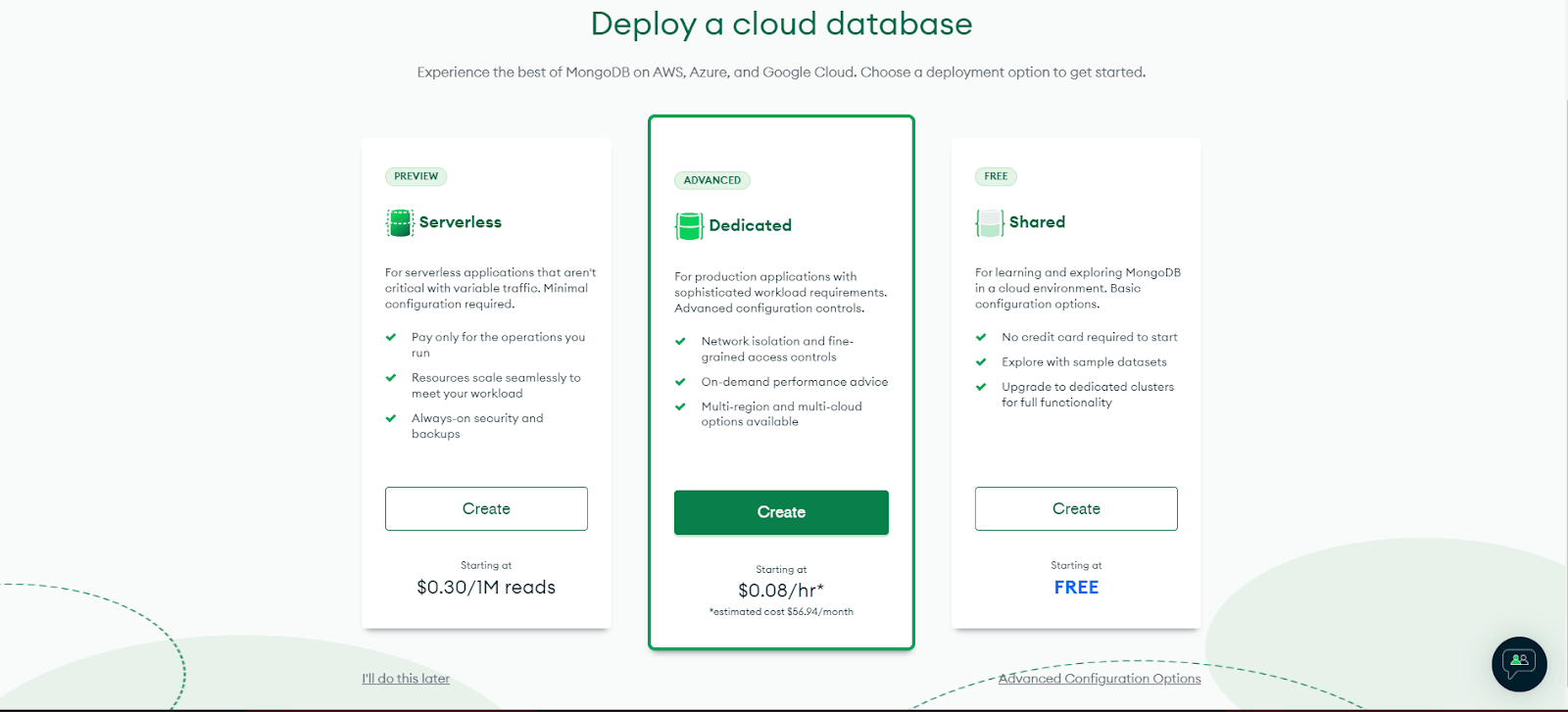Image resolution: width=1568 pixels, height=712 pixels.
Task: Click checkmark beside No credit card required
Action: [x=981, y=337]
